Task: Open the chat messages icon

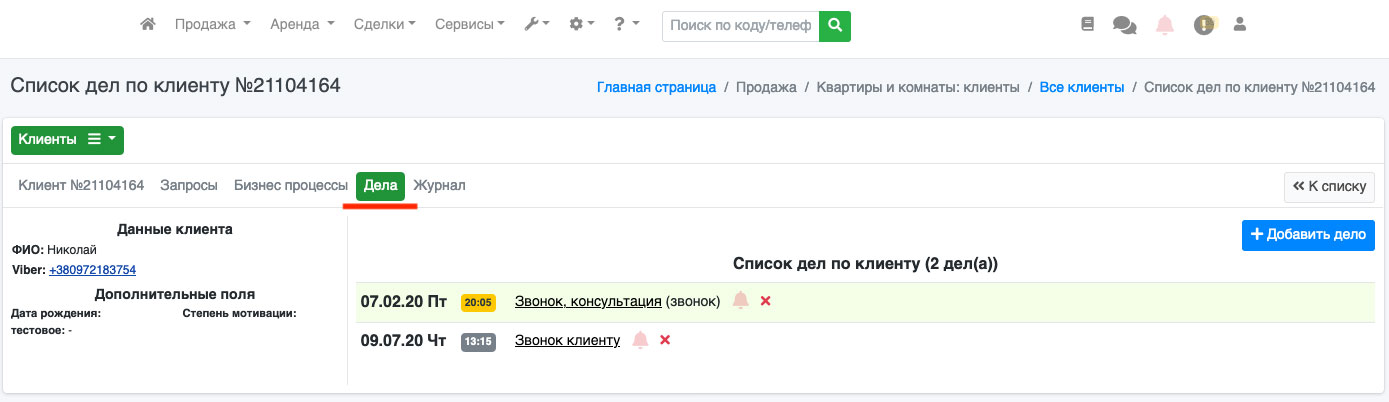Action: [1124, 25]
